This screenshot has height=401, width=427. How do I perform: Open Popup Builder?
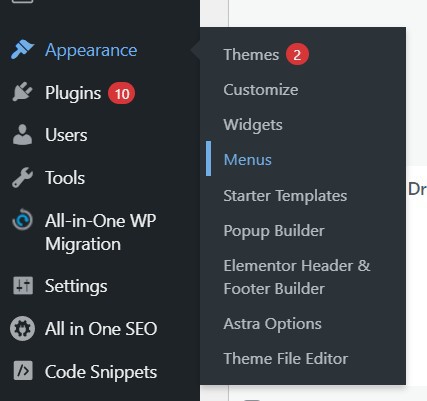[x=274, y=231]
